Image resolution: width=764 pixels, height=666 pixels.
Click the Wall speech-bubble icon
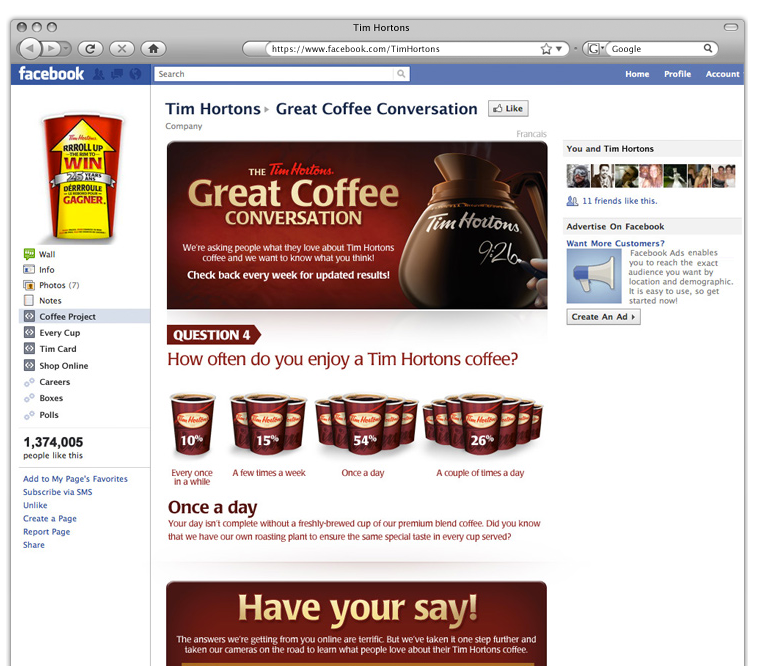(29, 254)
